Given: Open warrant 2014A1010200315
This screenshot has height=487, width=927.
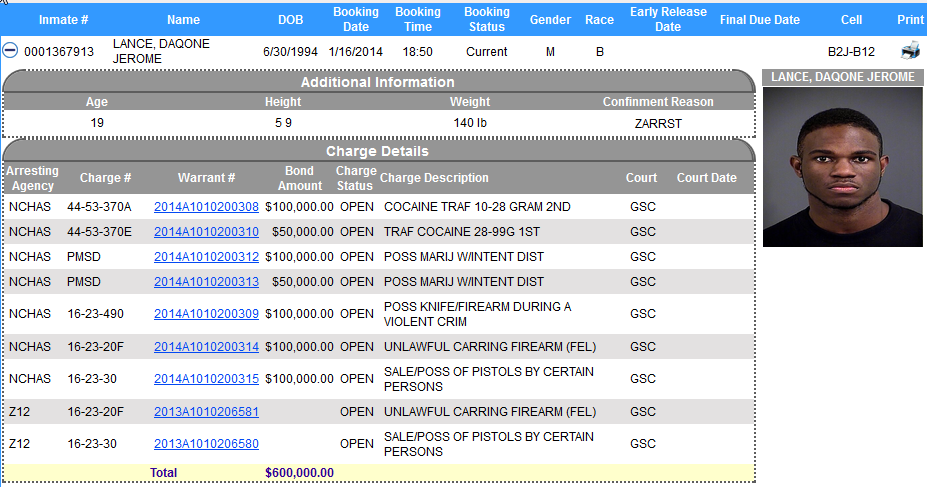Looking at the screenshot, I should coord(206,379).
